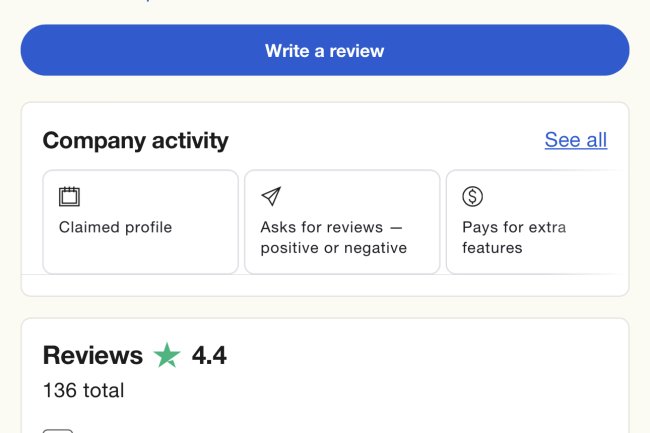This screenshot has width=650, height=433.
Task: Click the dollar sign circle icon
Action: (472, 197)
